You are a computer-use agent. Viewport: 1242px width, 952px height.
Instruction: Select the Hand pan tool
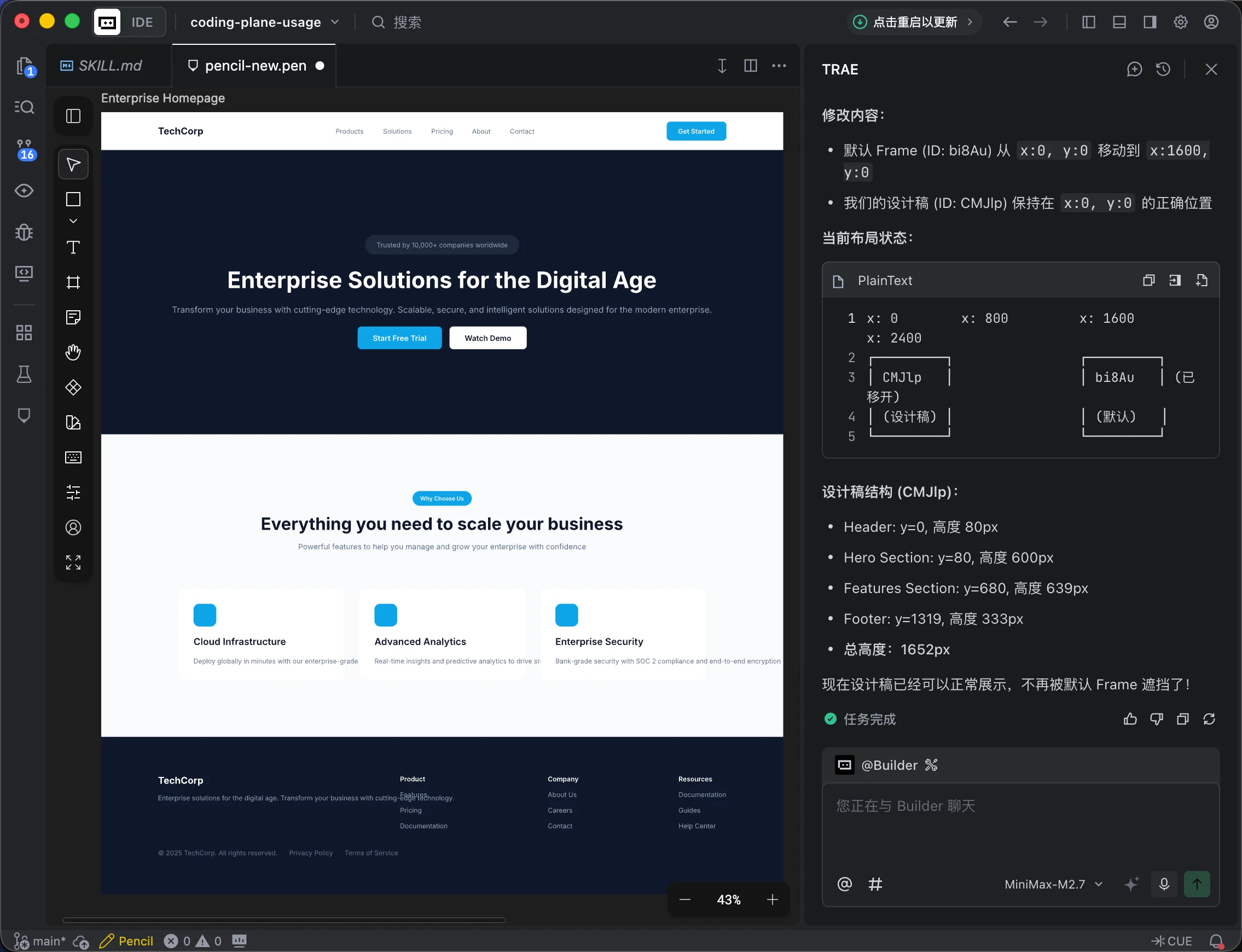tap(73, 352)
